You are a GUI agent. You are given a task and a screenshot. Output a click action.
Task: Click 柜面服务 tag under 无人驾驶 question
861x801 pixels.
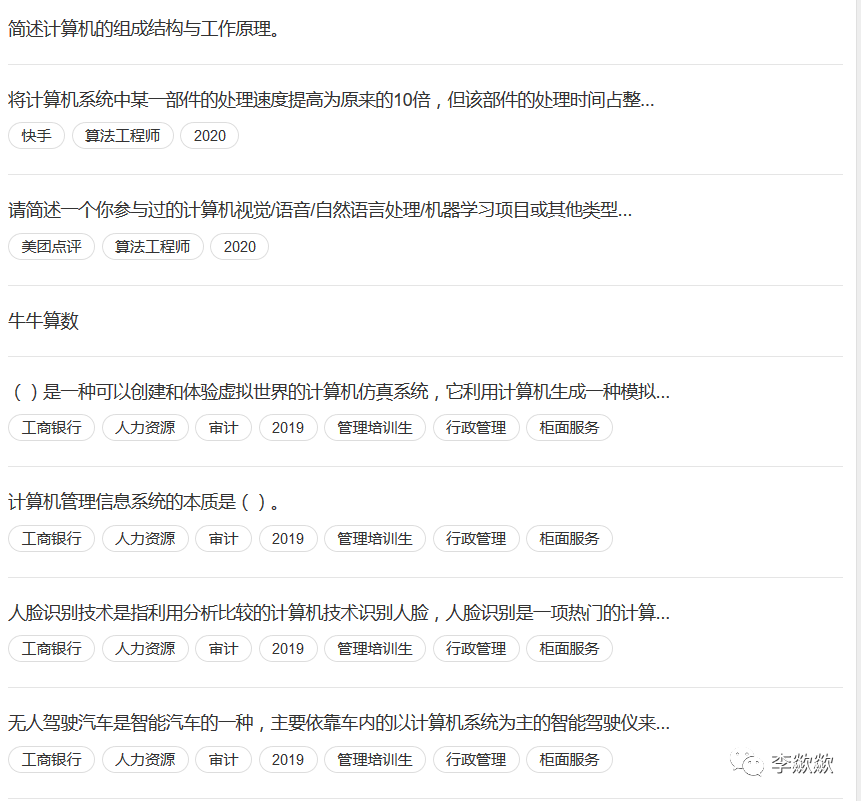pyautogui.click(x=569, y=759)
